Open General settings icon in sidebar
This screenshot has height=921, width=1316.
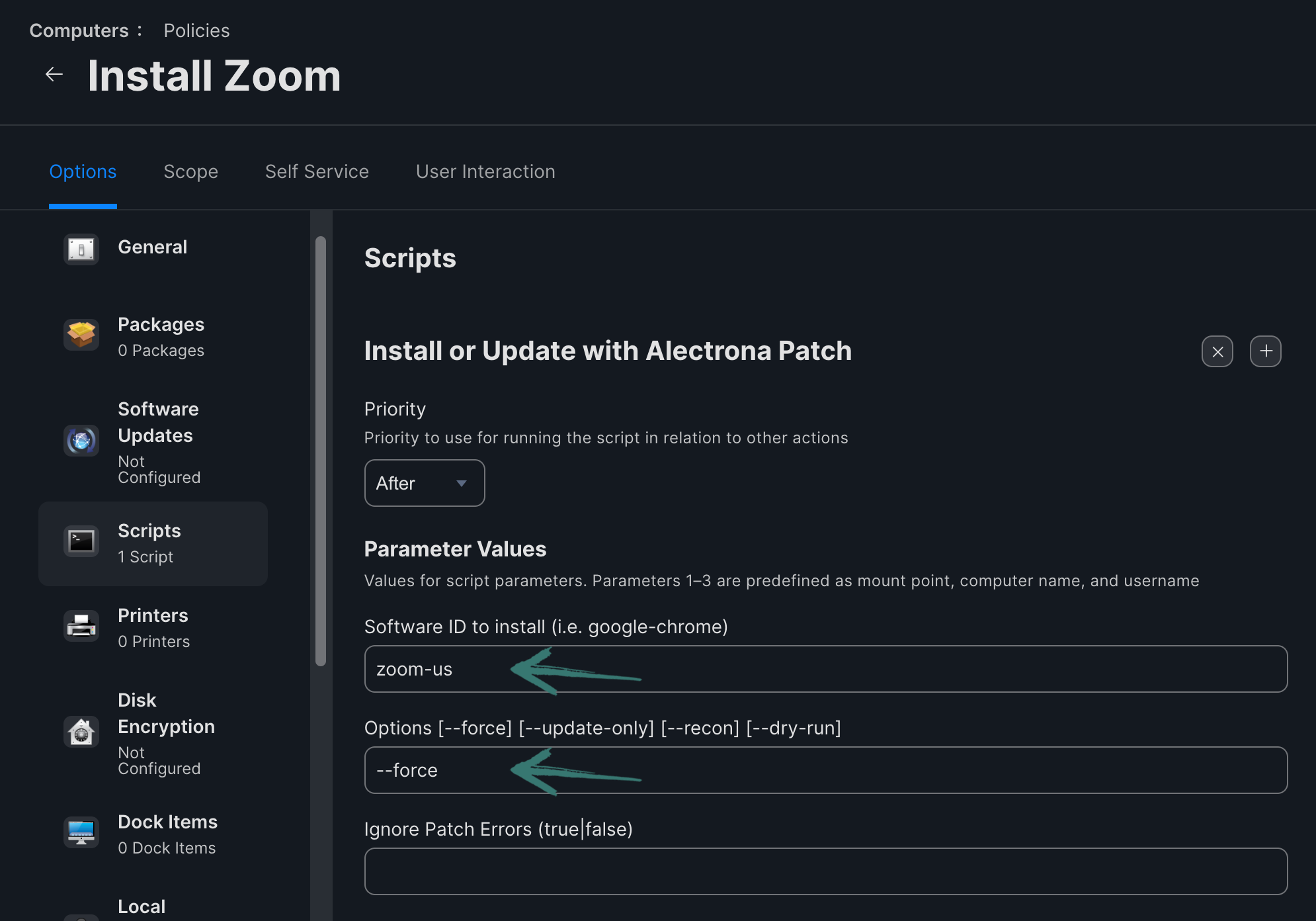[81, 249]
